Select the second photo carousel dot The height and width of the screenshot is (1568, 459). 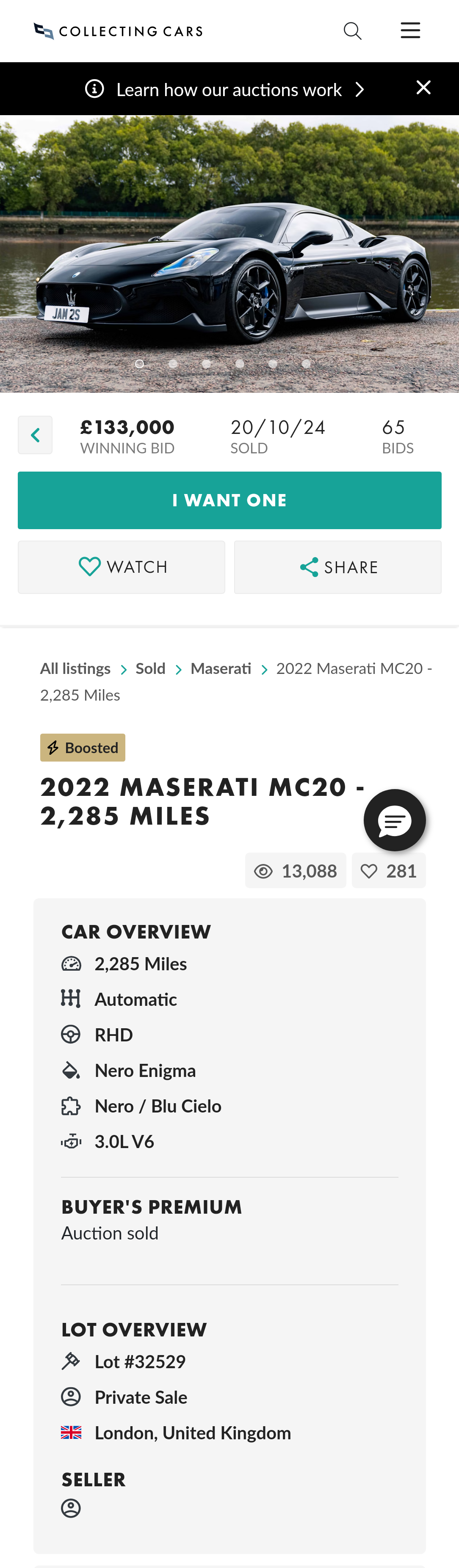pos(173,363)
